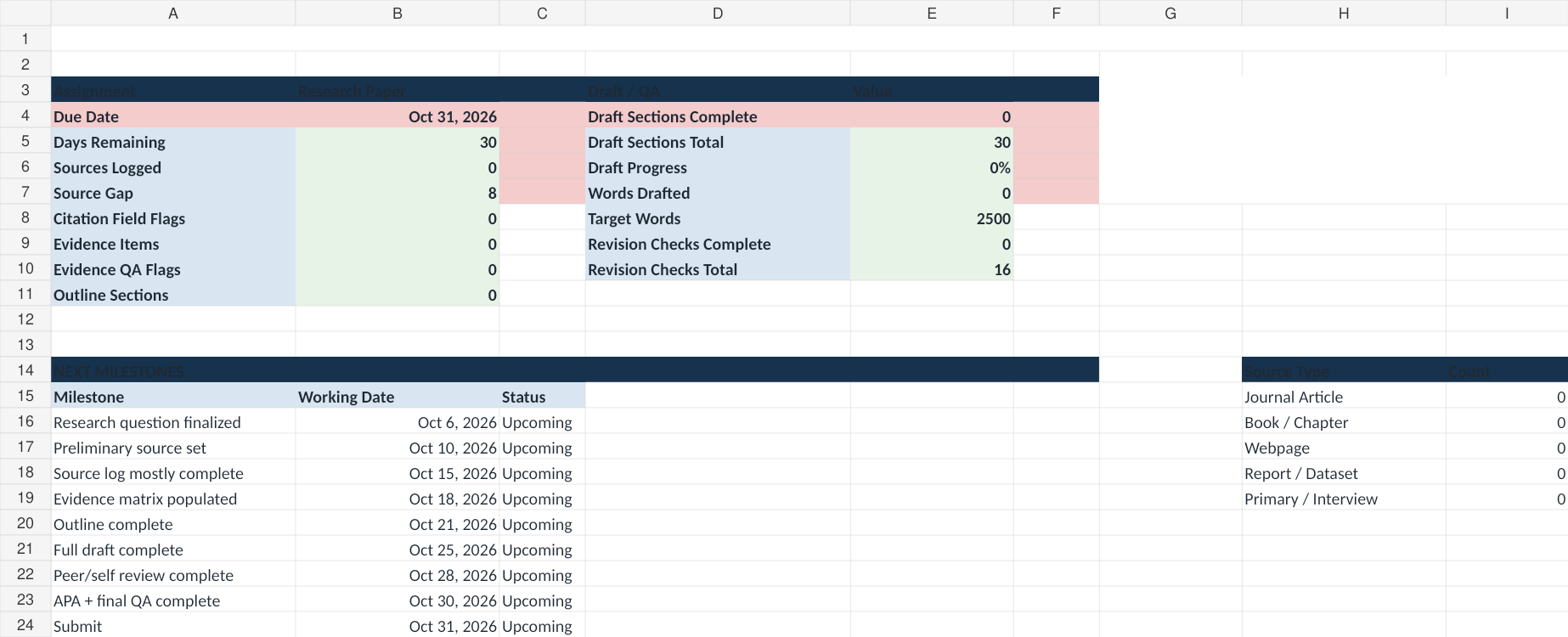
Task: Click the Source Gap value 8
Action: 398,193
